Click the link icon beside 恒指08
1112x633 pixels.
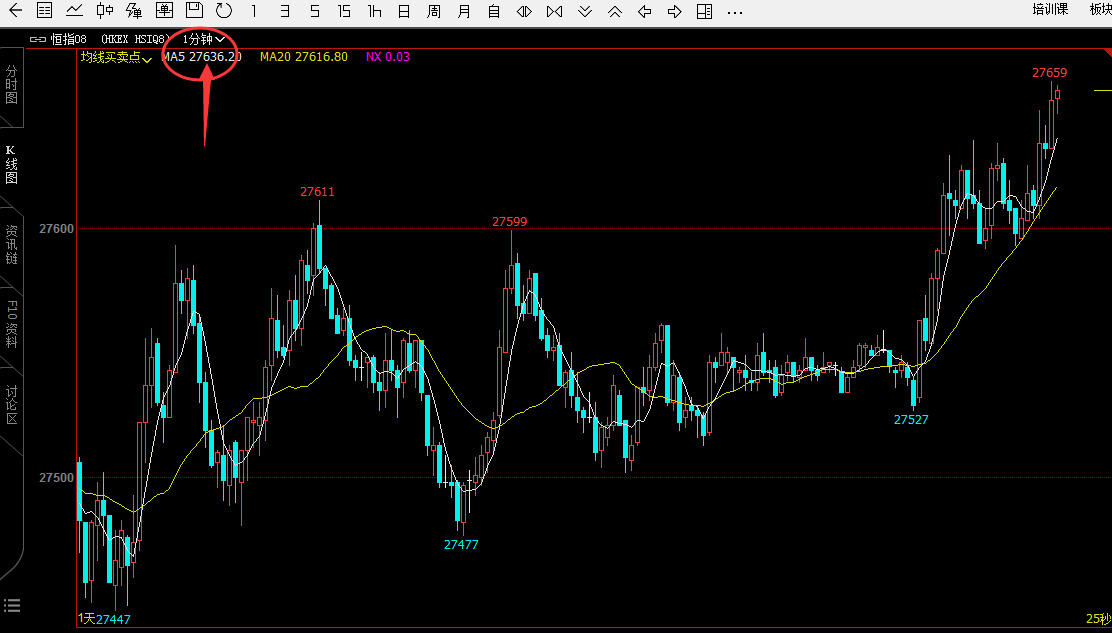point(38,39)
